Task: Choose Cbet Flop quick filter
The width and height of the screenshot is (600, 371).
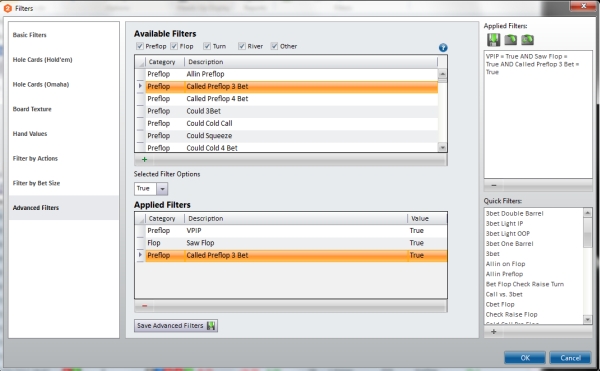Action: click(x=500, y=304)
